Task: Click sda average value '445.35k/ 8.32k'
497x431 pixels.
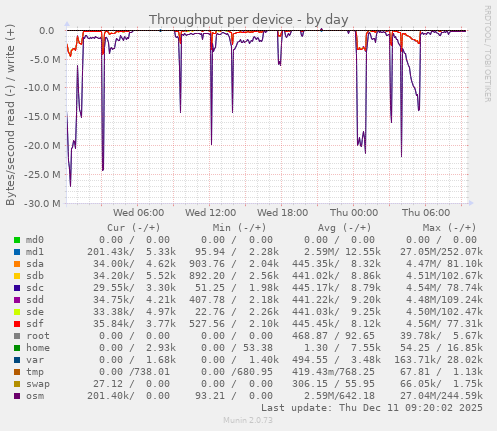Action: 336,264
